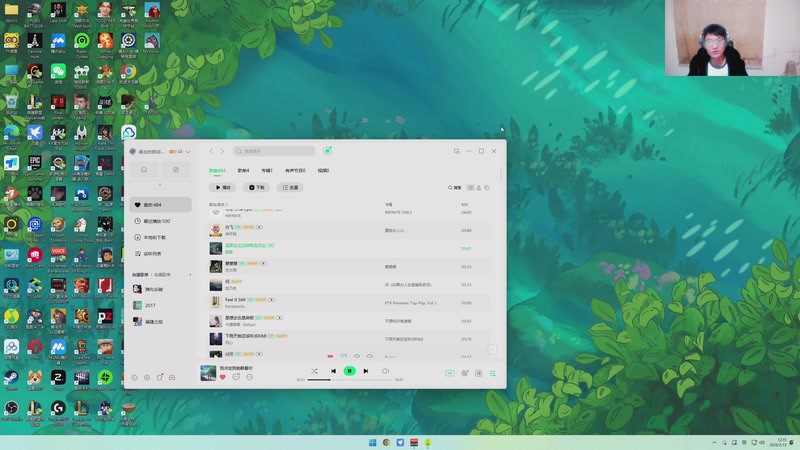Switch to the albums 1 tab
The height and width of the screenshot is (450, 800).
point(267,170)
